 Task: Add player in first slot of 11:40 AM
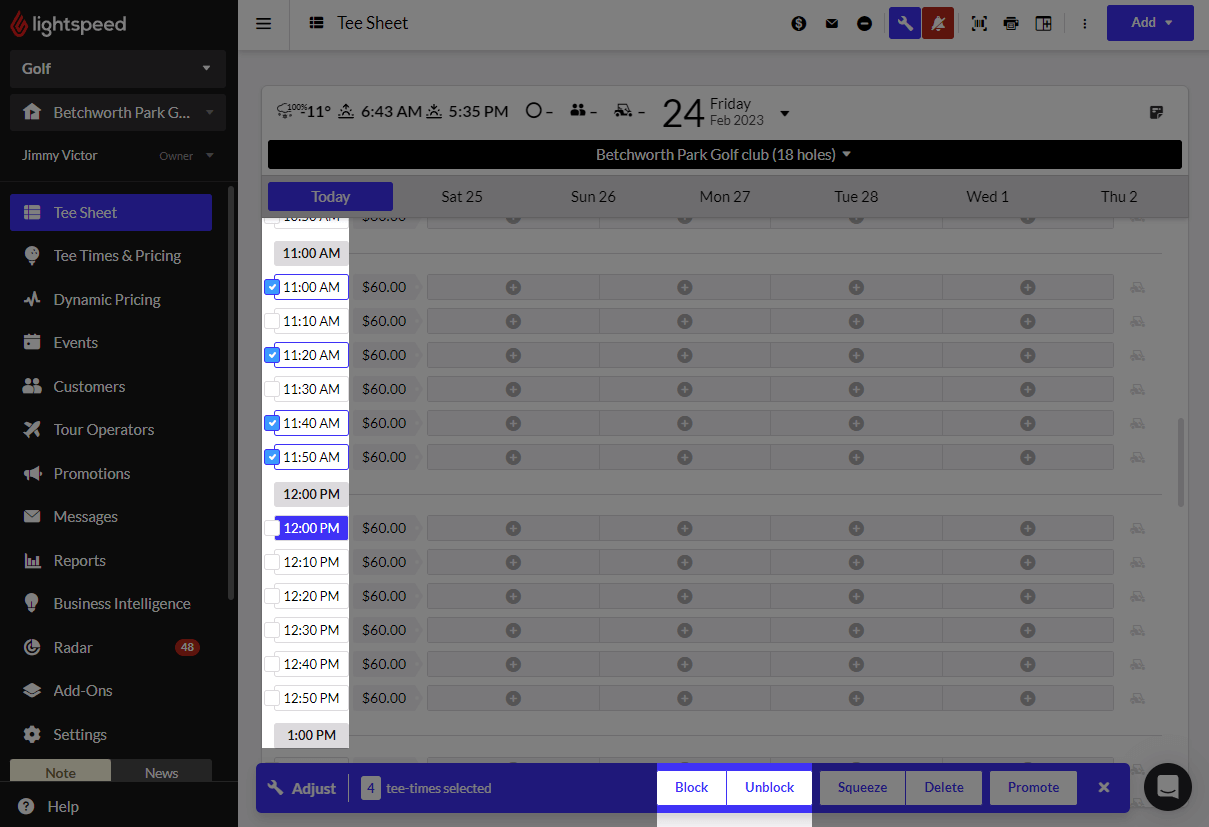(x=513, y=423)
